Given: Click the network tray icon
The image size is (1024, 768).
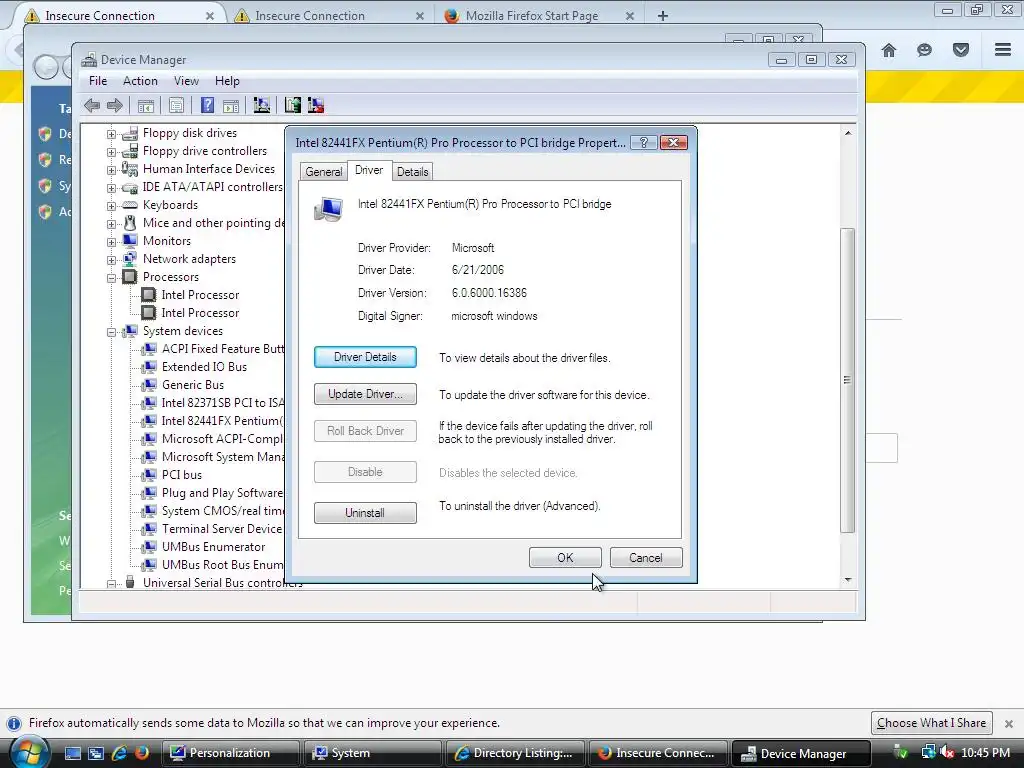Looking at the screenshot, I should tap(928, 753).
